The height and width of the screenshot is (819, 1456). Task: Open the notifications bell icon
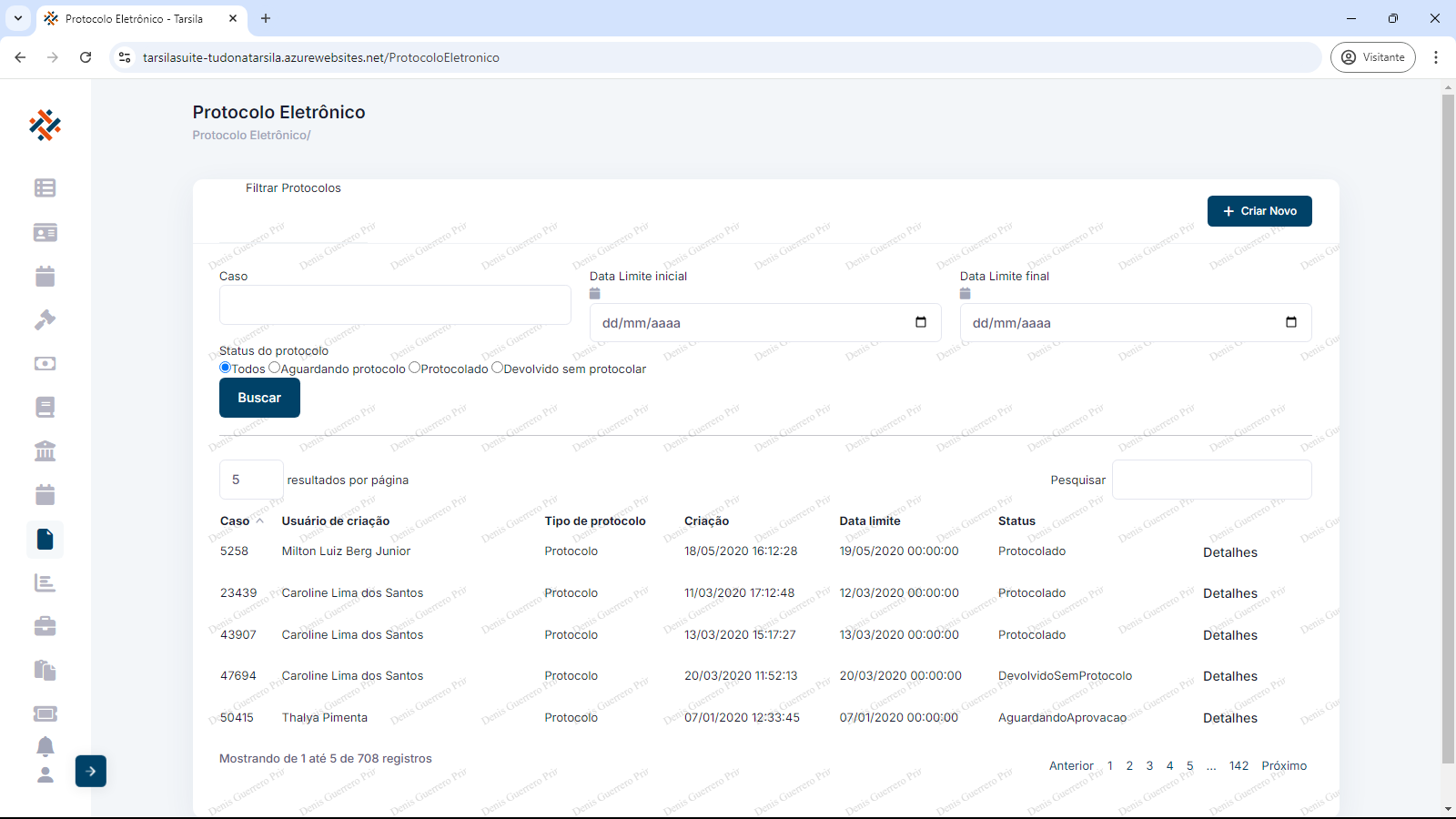click(45, 746)
